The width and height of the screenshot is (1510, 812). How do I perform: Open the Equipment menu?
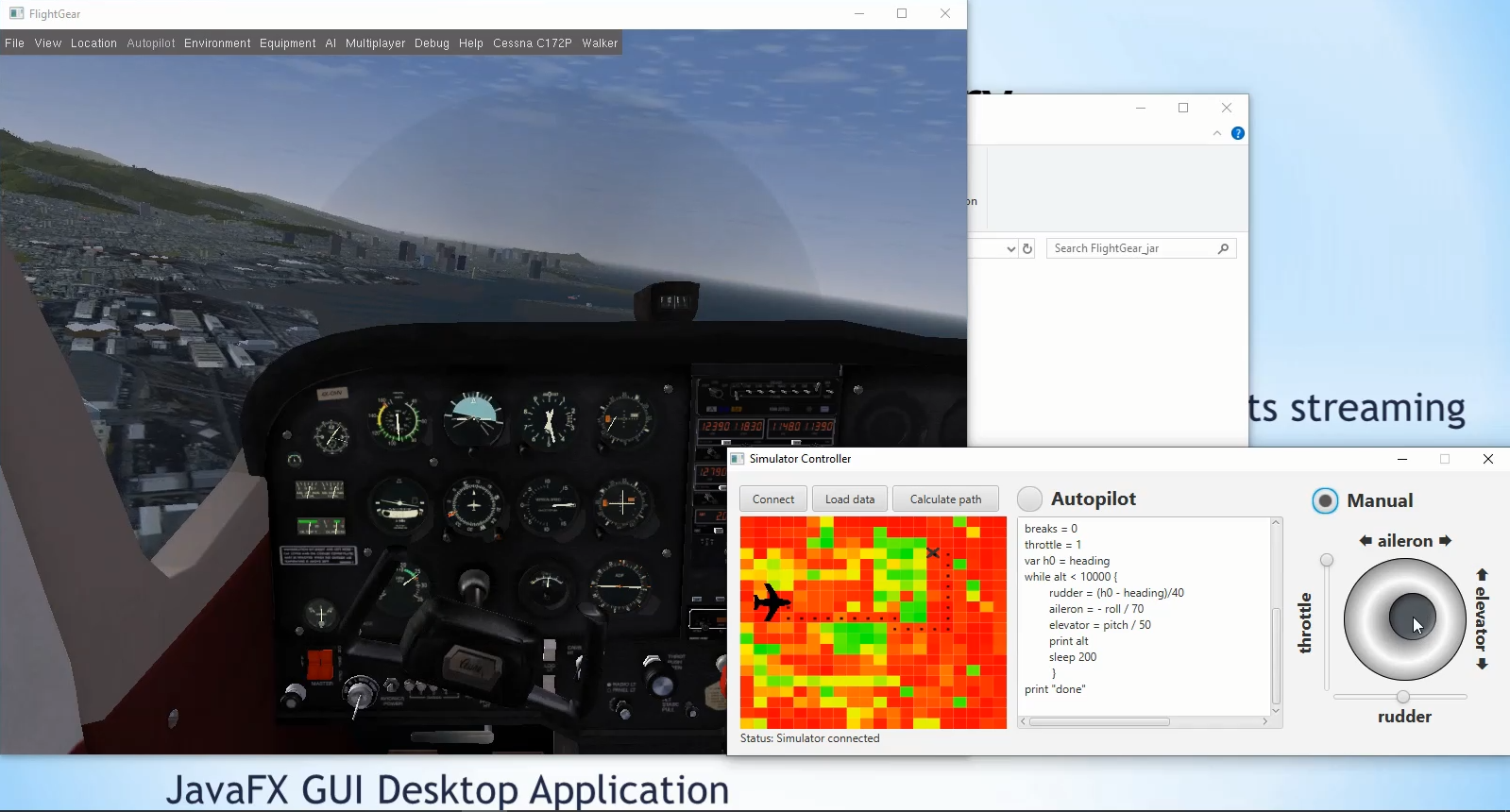pyautogui.click(x=288, y=43)
